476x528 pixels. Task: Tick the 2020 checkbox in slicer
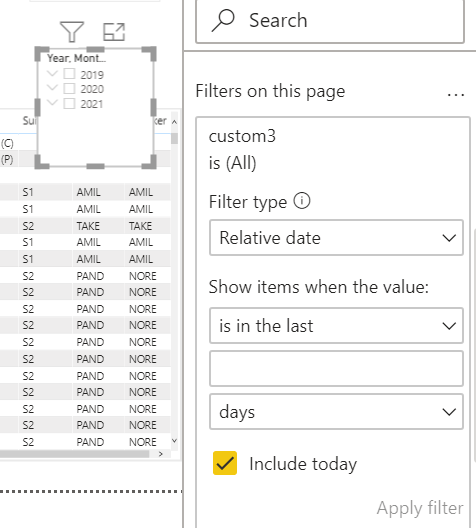tap(69, 89)
